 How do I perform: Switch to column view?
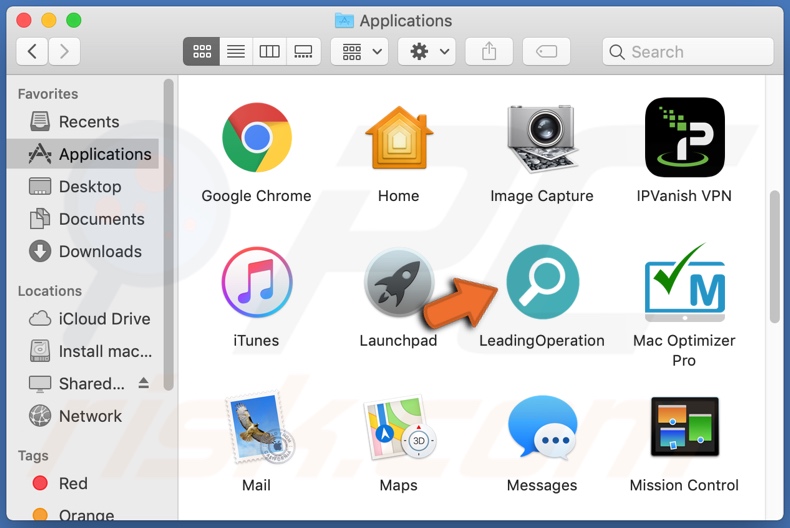pyautogui.click(x=270, y=51)
